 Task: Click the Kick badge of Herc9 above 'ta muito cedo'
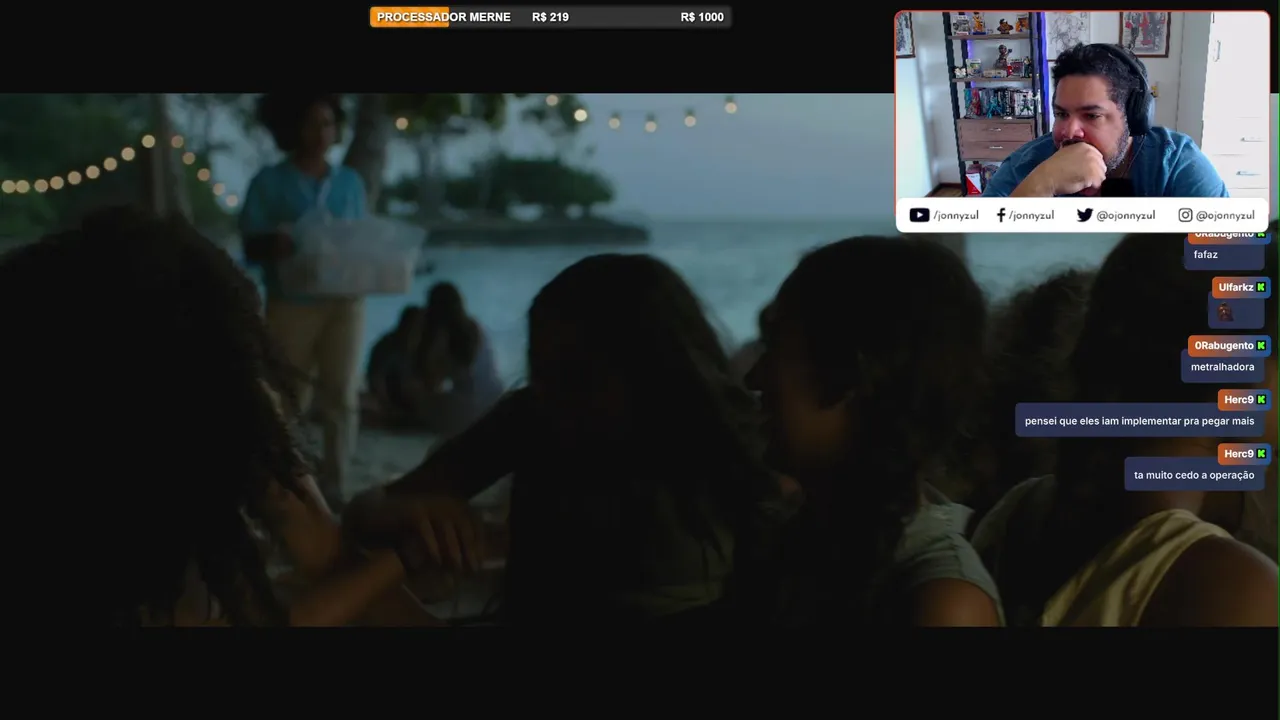(x=1261, y=453)
